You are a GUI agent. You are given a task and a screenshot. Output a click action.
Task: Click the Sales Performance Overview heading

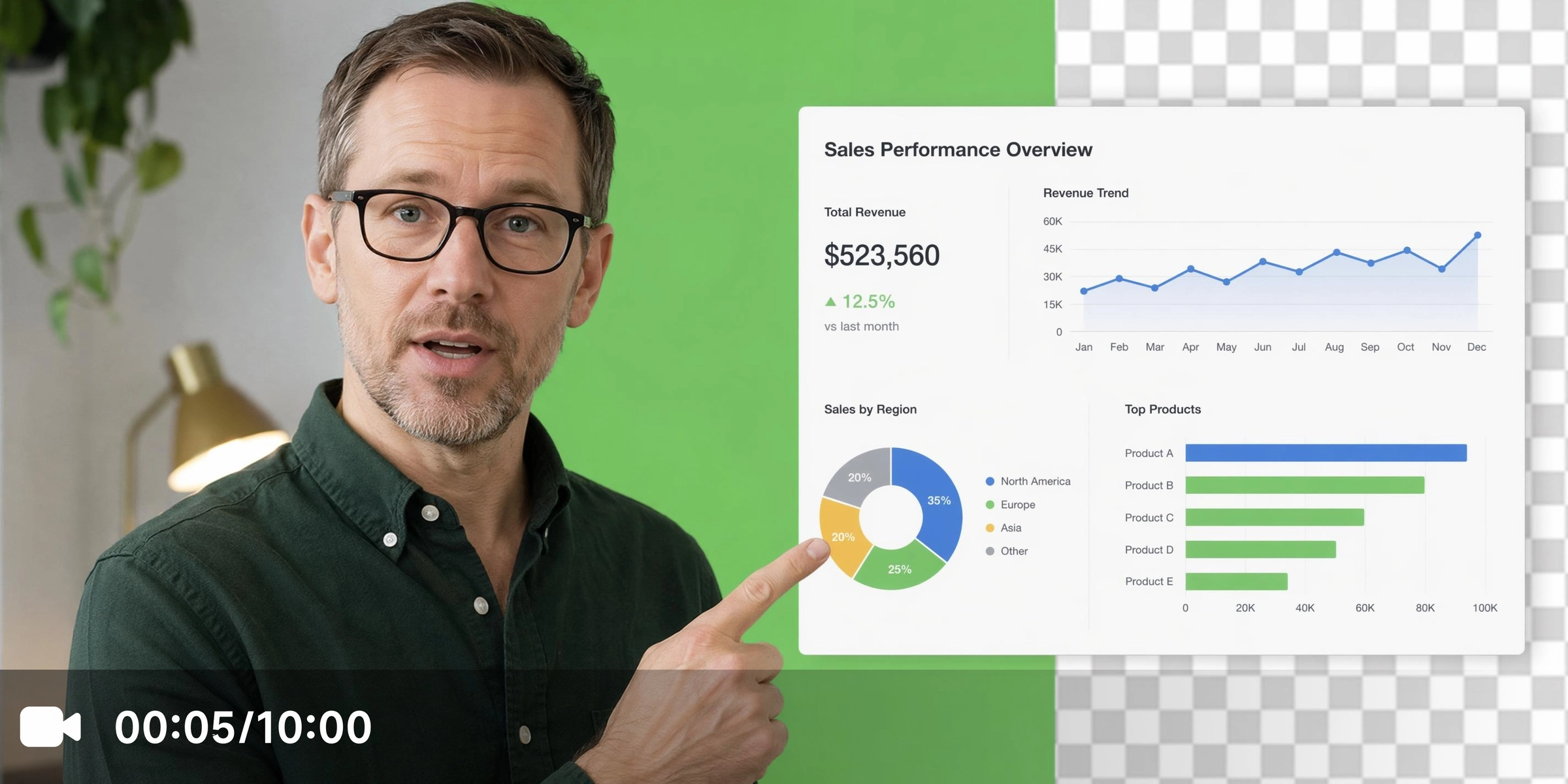tap(958, 150)
